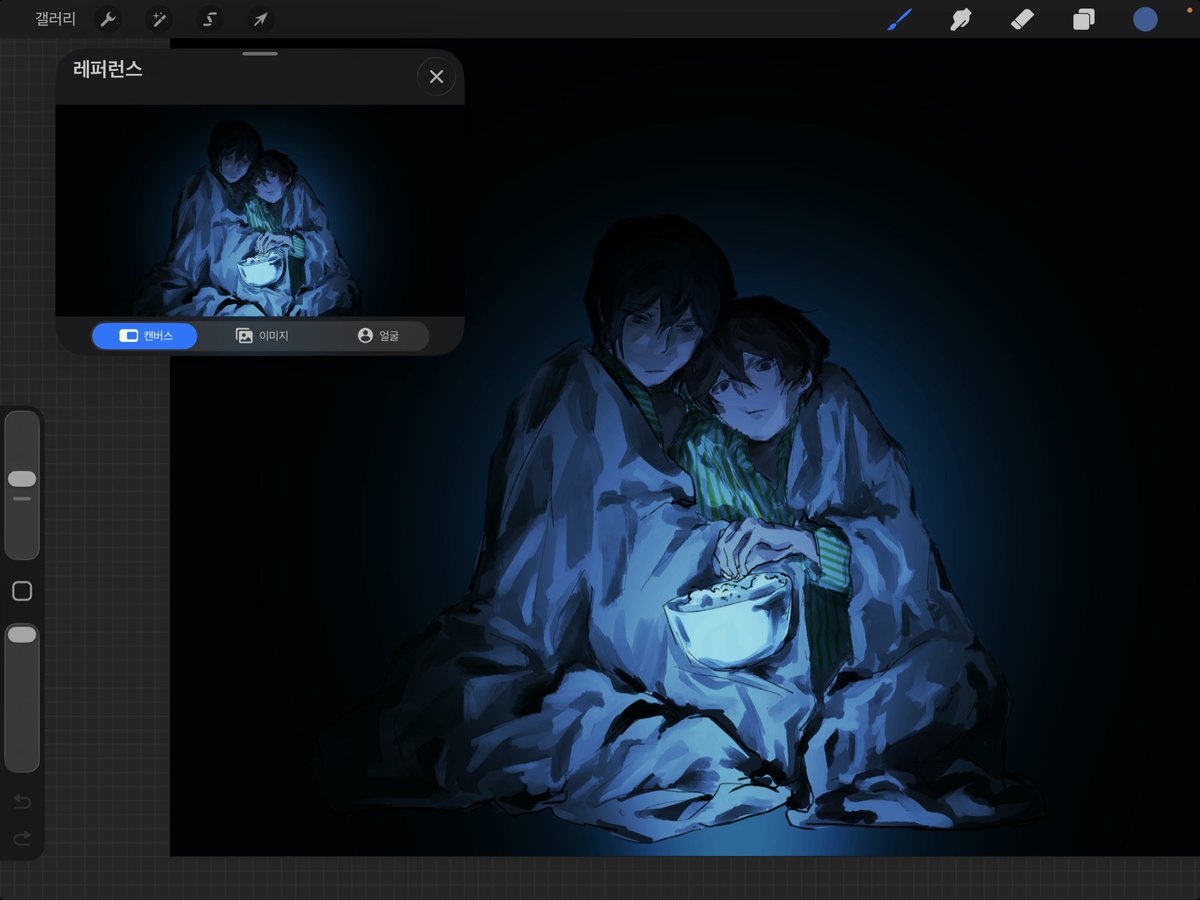This screenshot has width=1200, height=900.
Task: Close the 레퍼런스 reference panel
Action: pyautogui.click(x=436, y=76)
